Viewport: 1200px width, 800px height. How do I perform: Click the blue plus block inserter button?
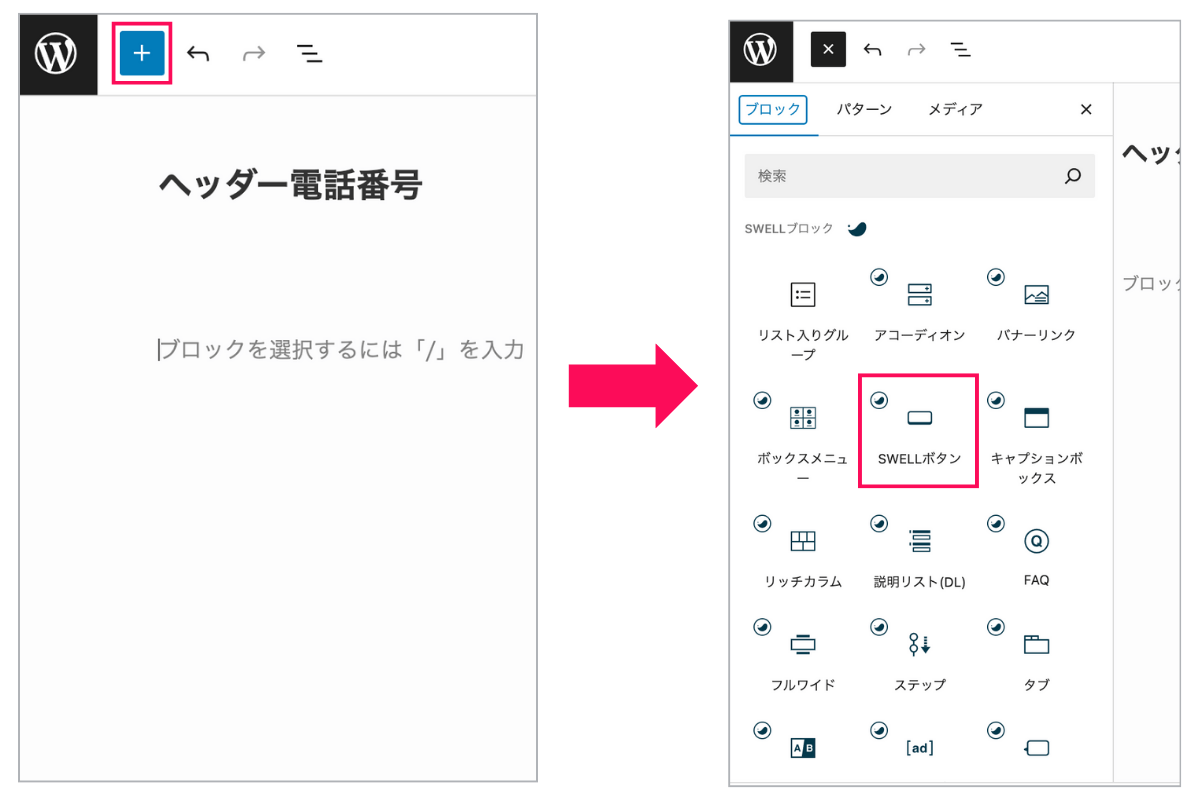click(x=142, y=53)
